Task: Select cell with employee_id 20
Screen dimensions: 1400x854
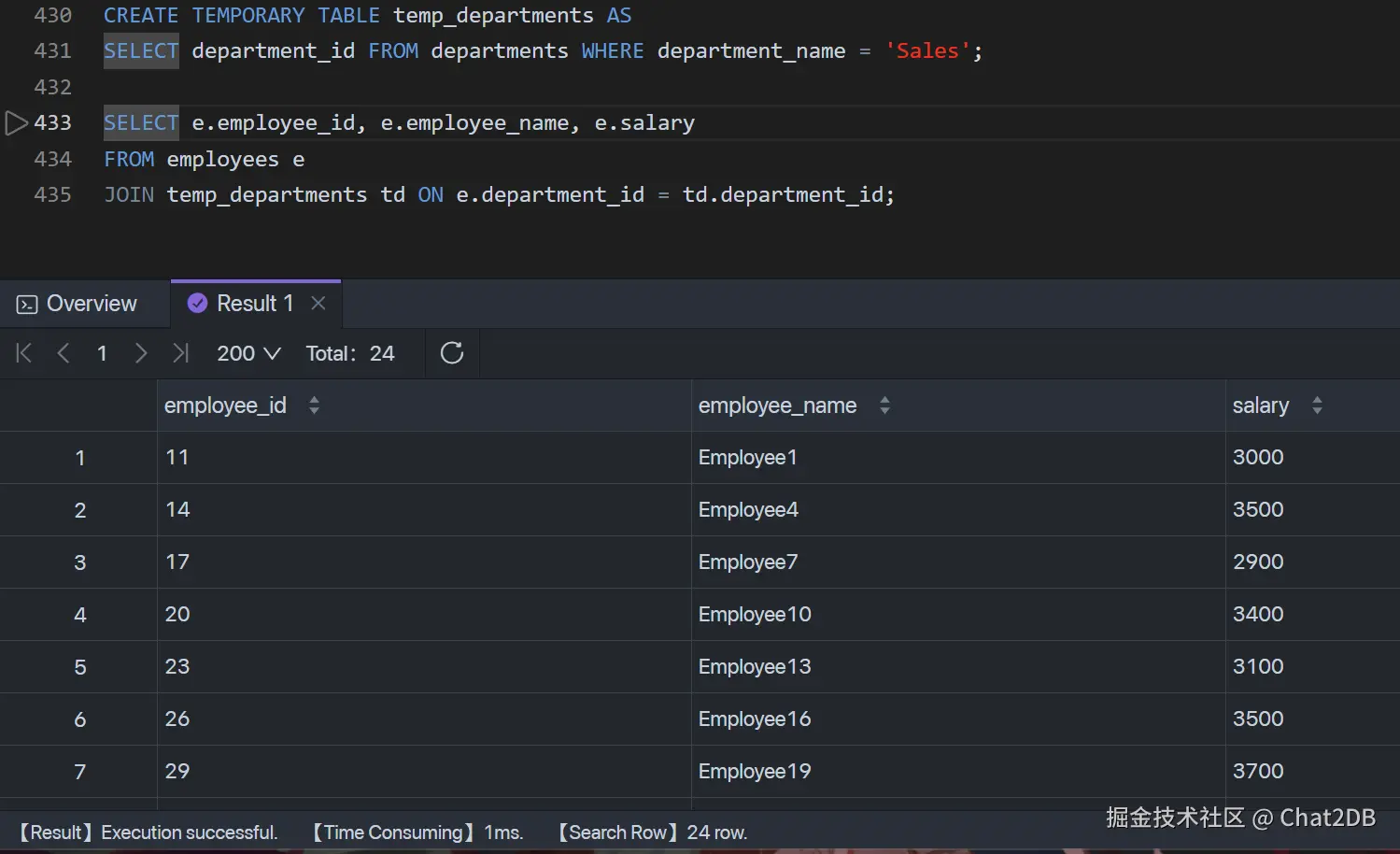Action: pos(424,614)
